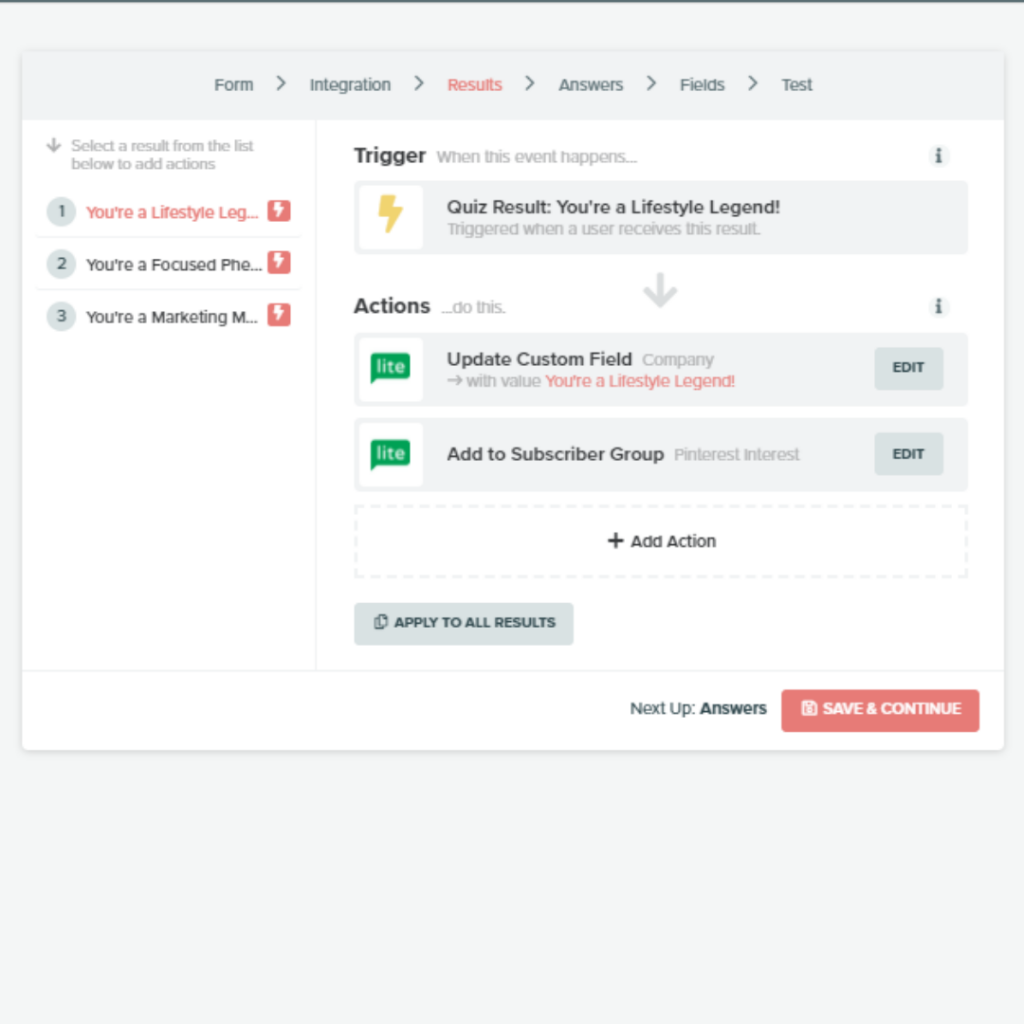
Task: Edit the Update Custom Field action
Action: 908,368
